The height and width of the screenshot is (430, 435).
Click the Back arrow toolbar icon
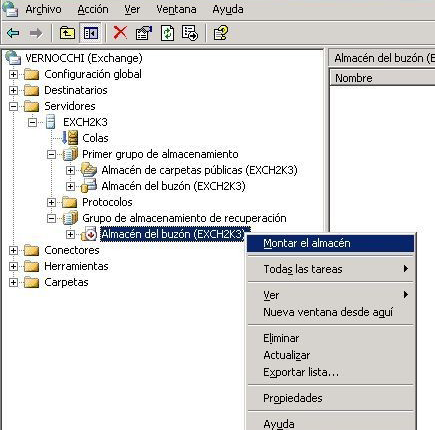14,33
